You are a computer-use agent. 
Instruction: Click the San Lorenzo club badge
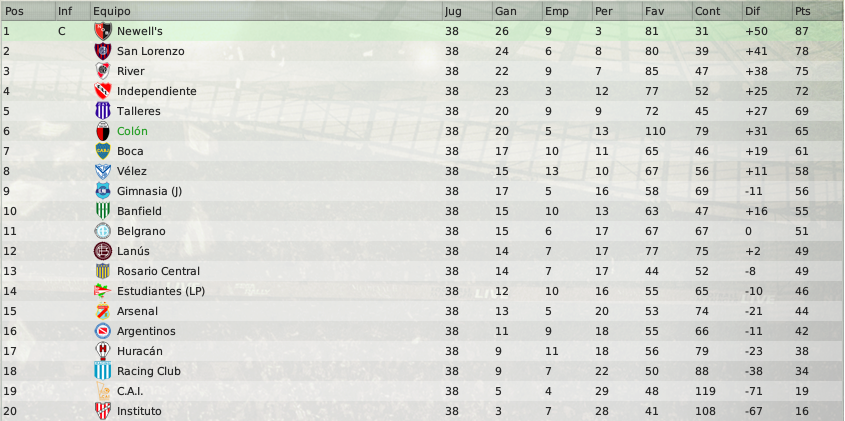pos(102,51)
